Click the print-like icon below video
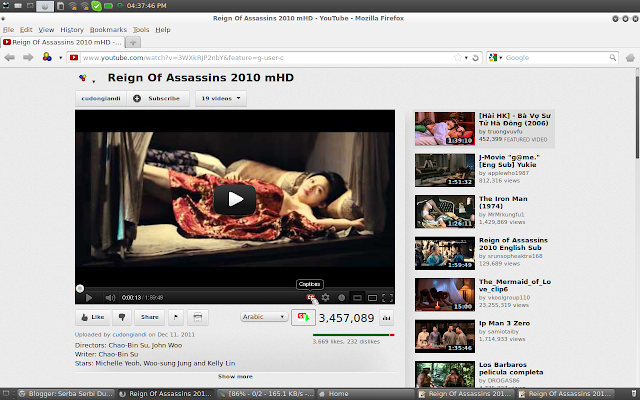Image resolution: width=640 pixels, height=400 pixels. (198, 317)
